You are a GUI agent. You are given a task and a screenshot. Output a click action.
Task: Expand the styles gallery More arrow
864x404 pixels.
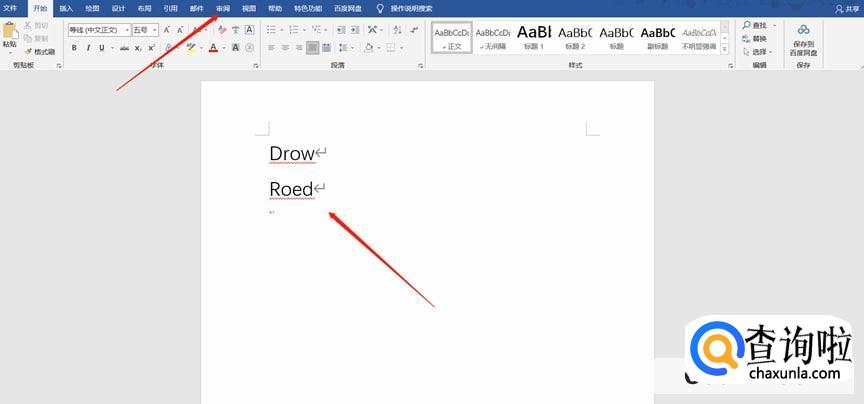pyautogui.click(x=725, y=49)
